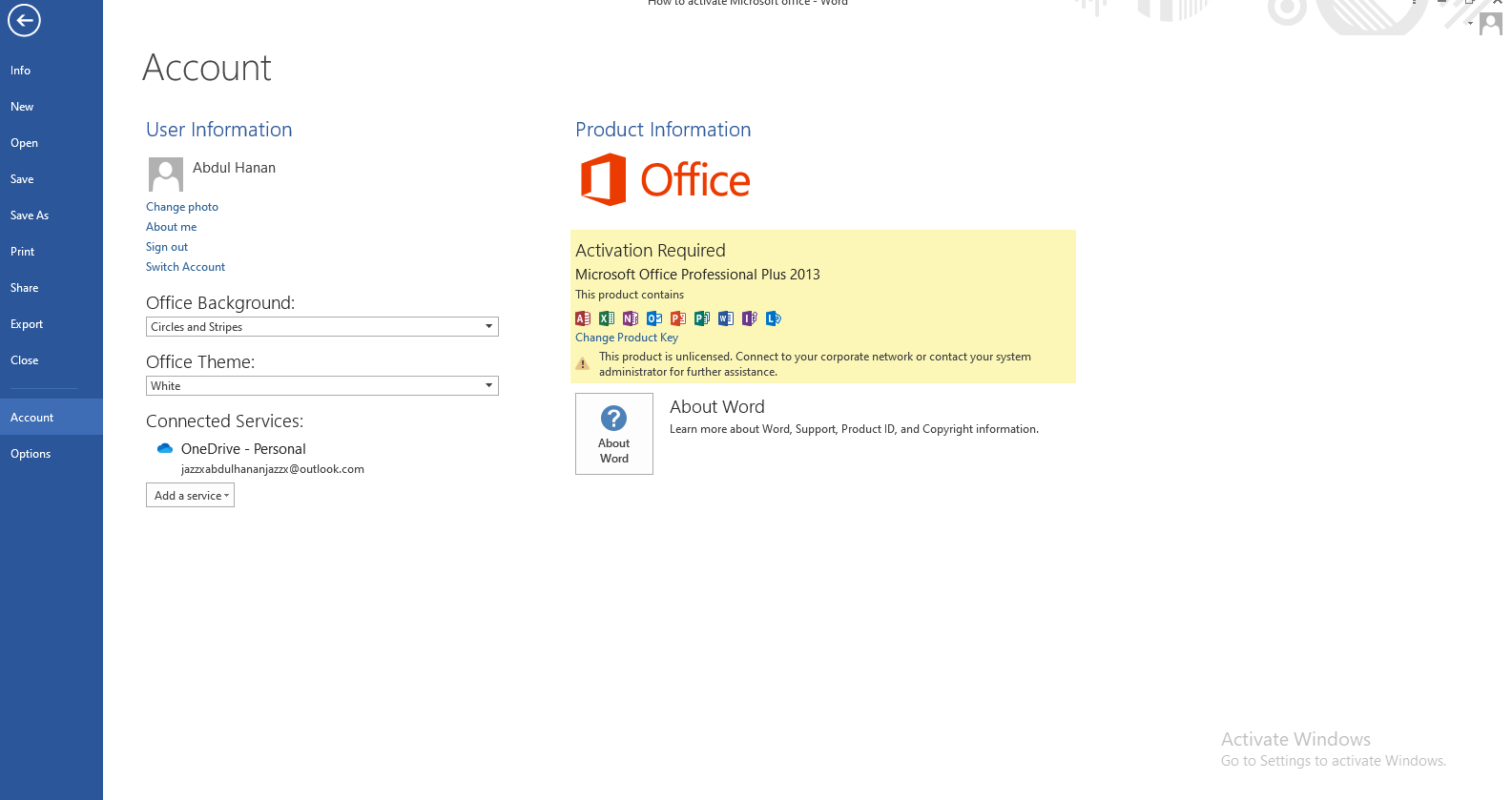Open the account dropdown arrow near avatar
The width and height of the screenshot is (1512, 800).
point(1470,23)
